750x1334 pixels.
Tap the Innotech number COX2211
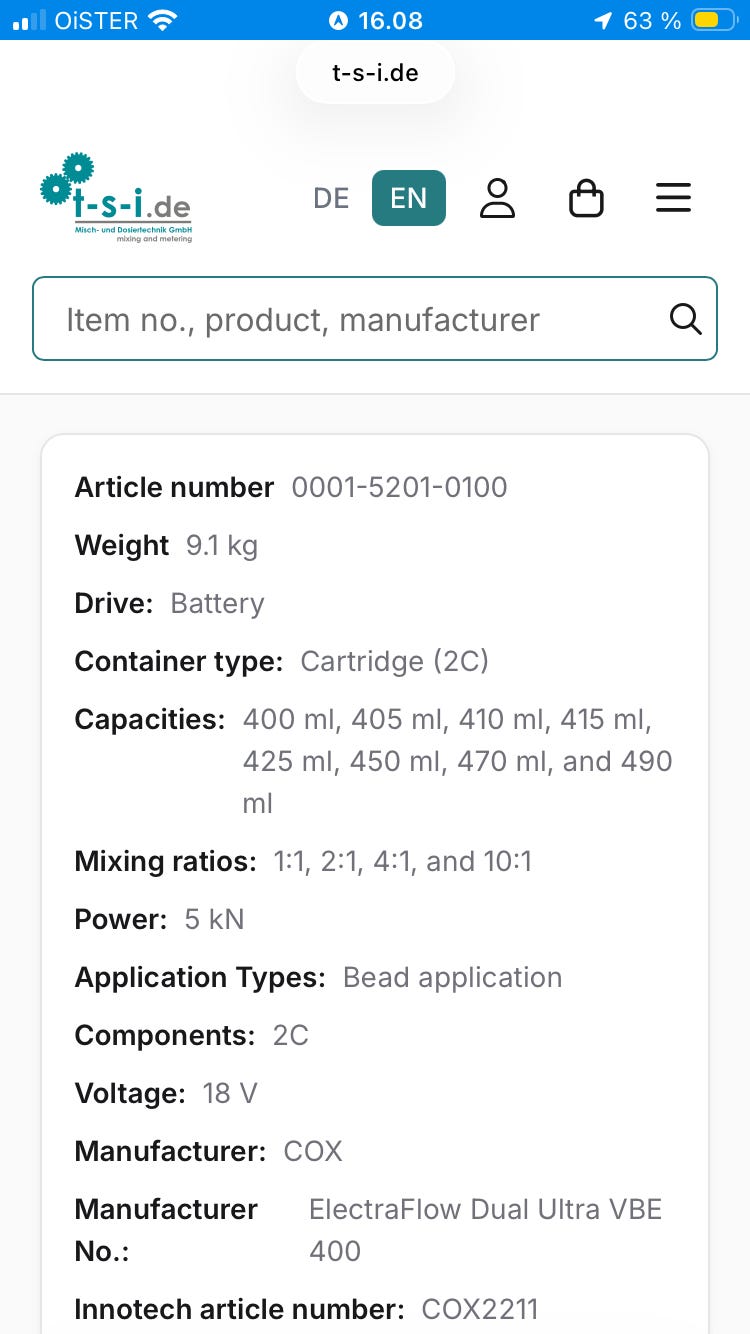pyautogui.click(x=480, y=1309)
